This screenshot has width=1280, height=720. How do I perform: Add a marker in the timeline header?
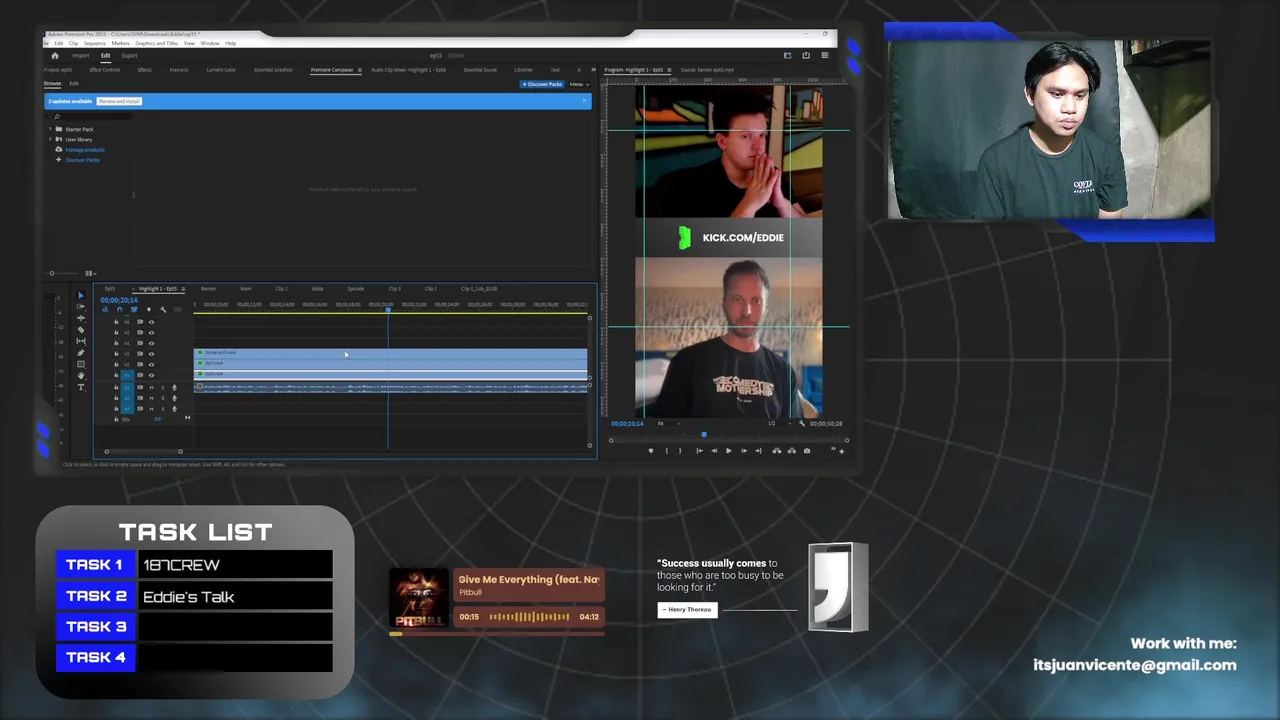(149, 309)
